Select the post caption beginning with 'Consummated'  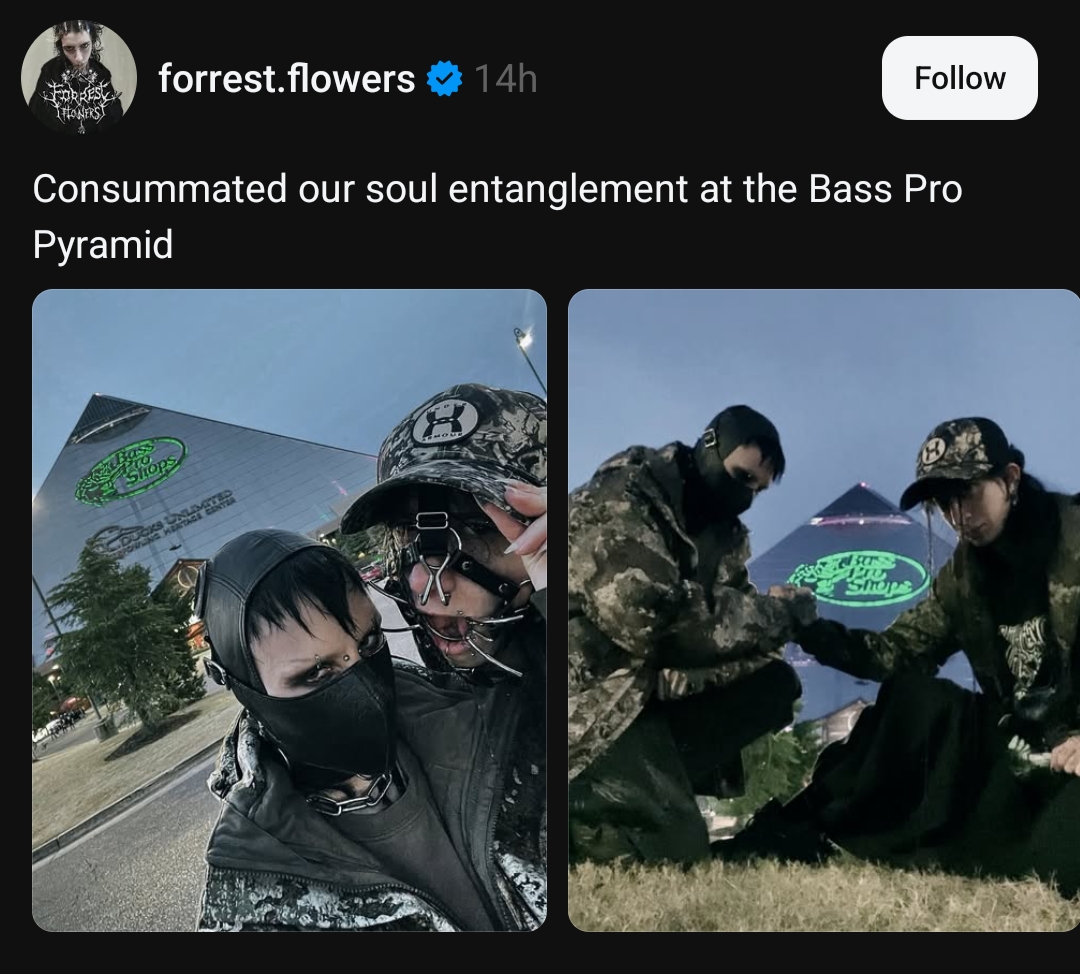coord(497,216)
